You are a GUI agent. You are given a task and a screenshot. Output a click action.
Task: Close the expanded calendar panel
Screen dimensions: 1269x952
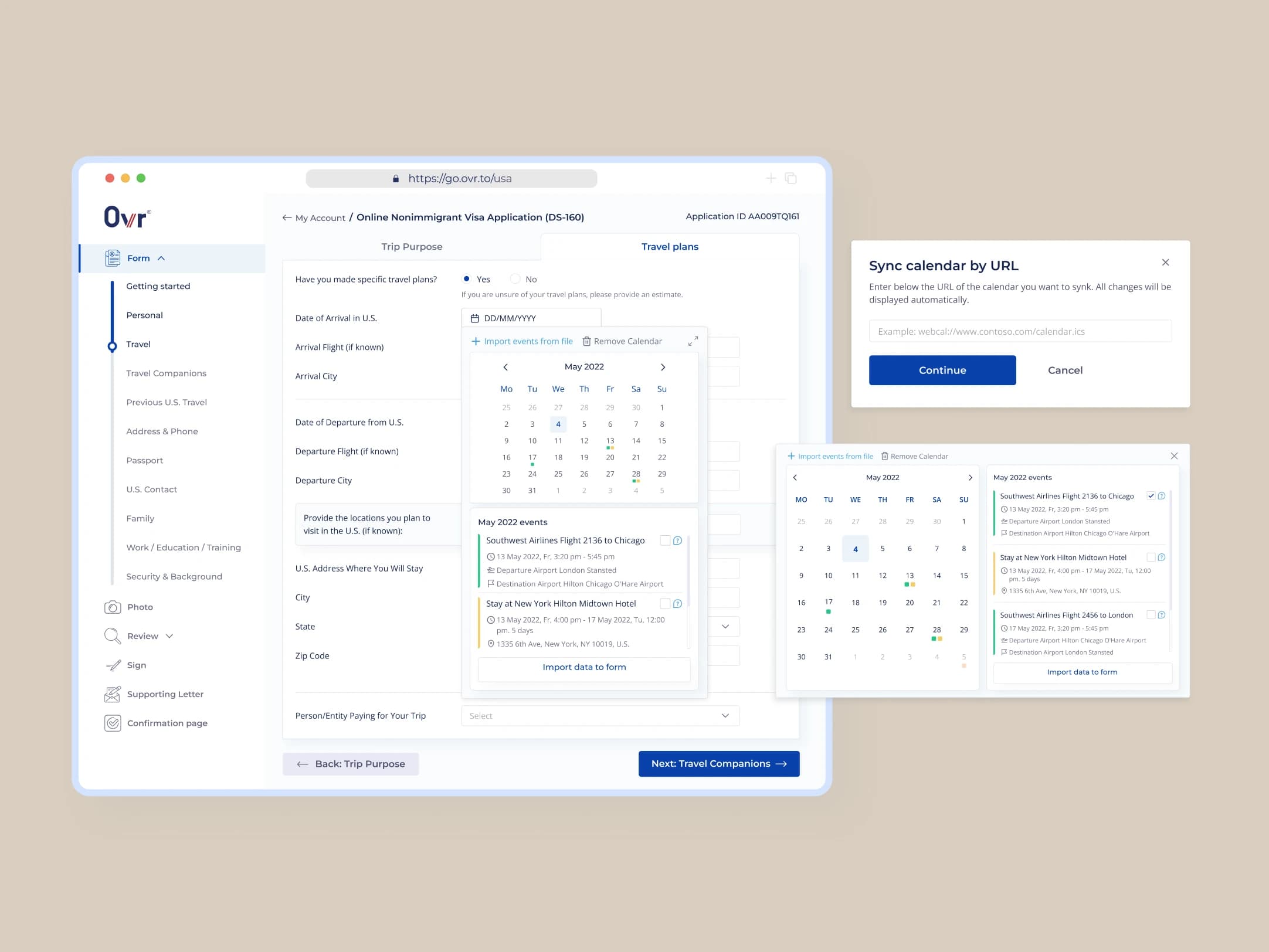(1174, 456)
